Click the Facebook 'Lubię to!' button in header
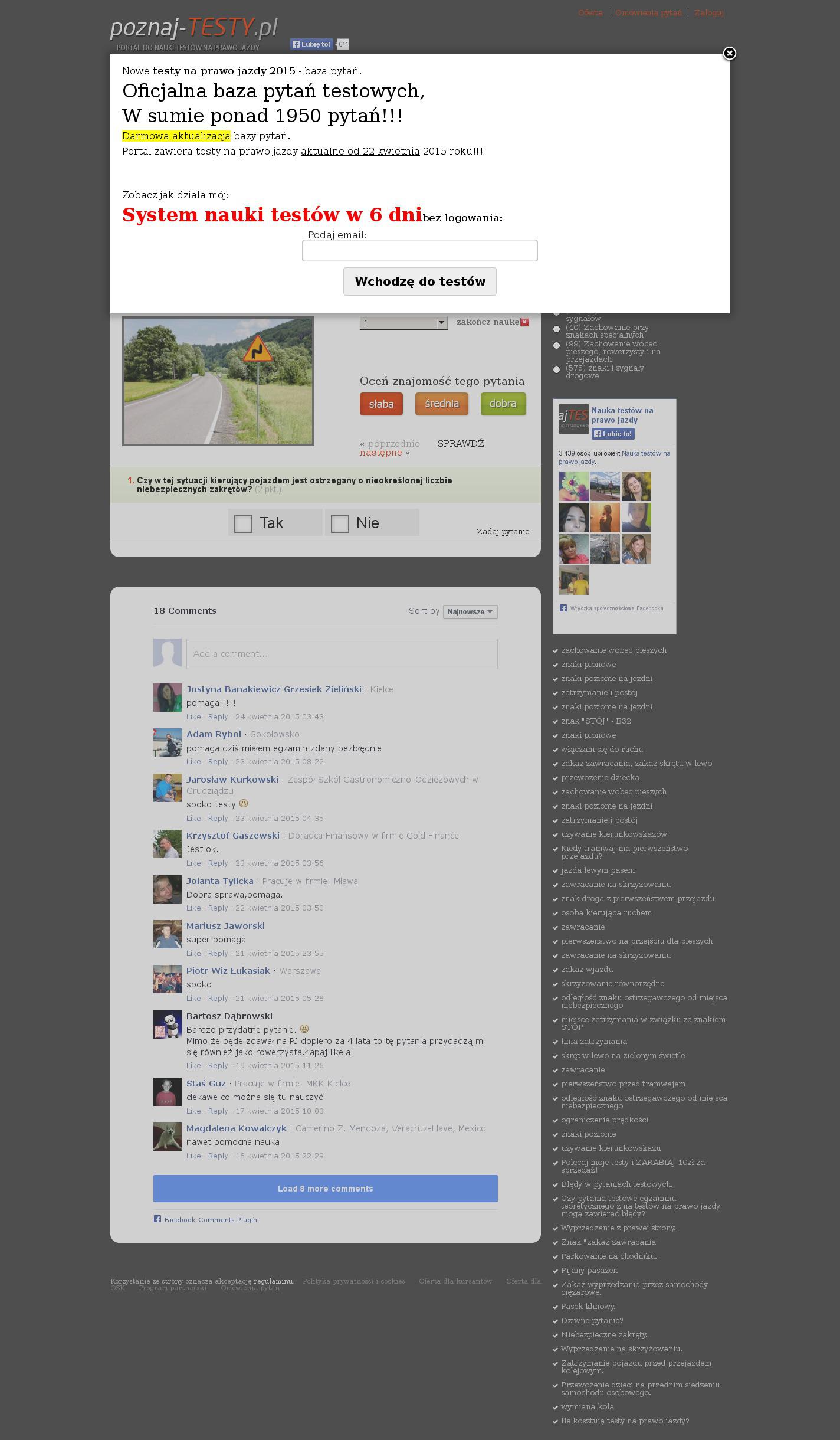This screenshot has height=1440, width=840. 311,44
